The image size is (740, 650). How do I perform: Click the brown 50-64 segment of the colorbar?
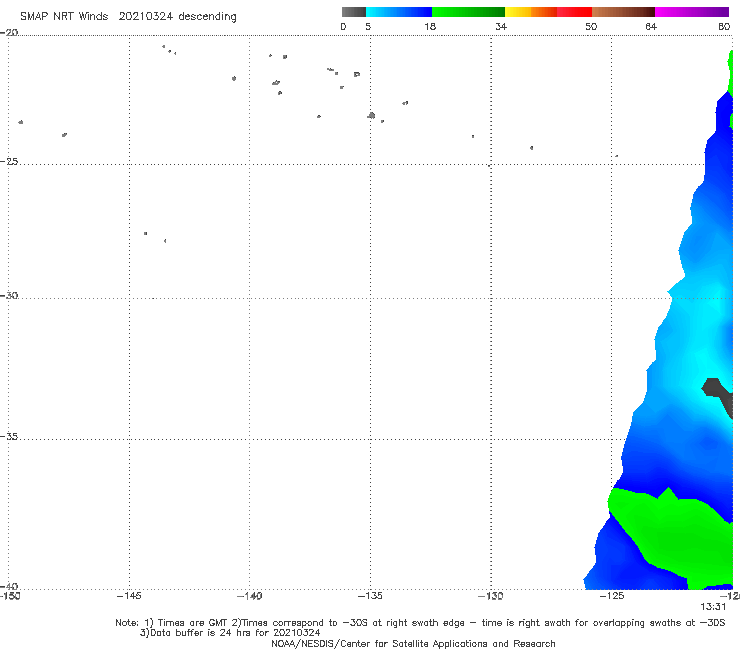[x=623, y=12]
